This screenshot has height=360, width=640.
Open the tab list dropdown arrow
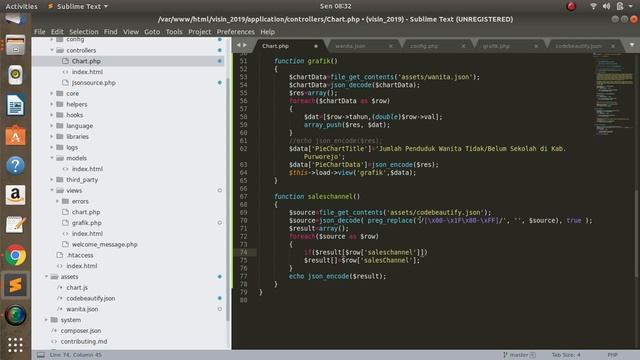point(631,45)
